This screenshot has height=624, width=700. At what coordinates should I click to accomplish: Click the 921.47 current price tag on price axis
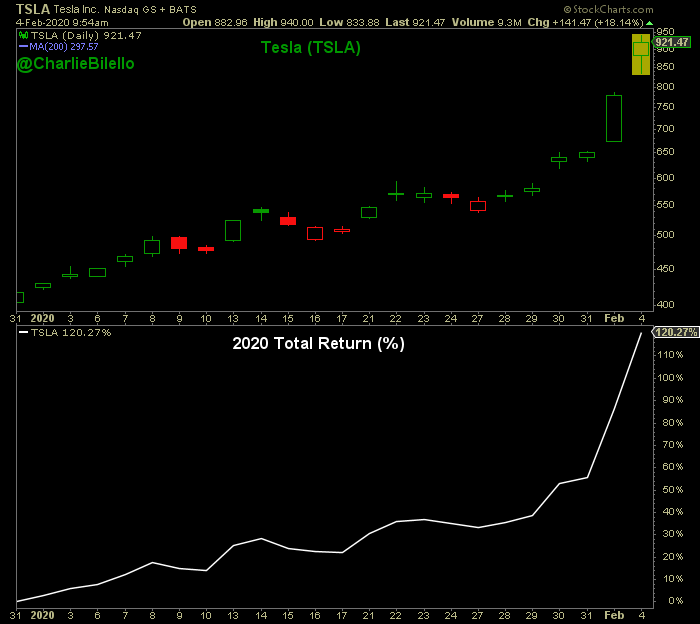click(672, 42)
